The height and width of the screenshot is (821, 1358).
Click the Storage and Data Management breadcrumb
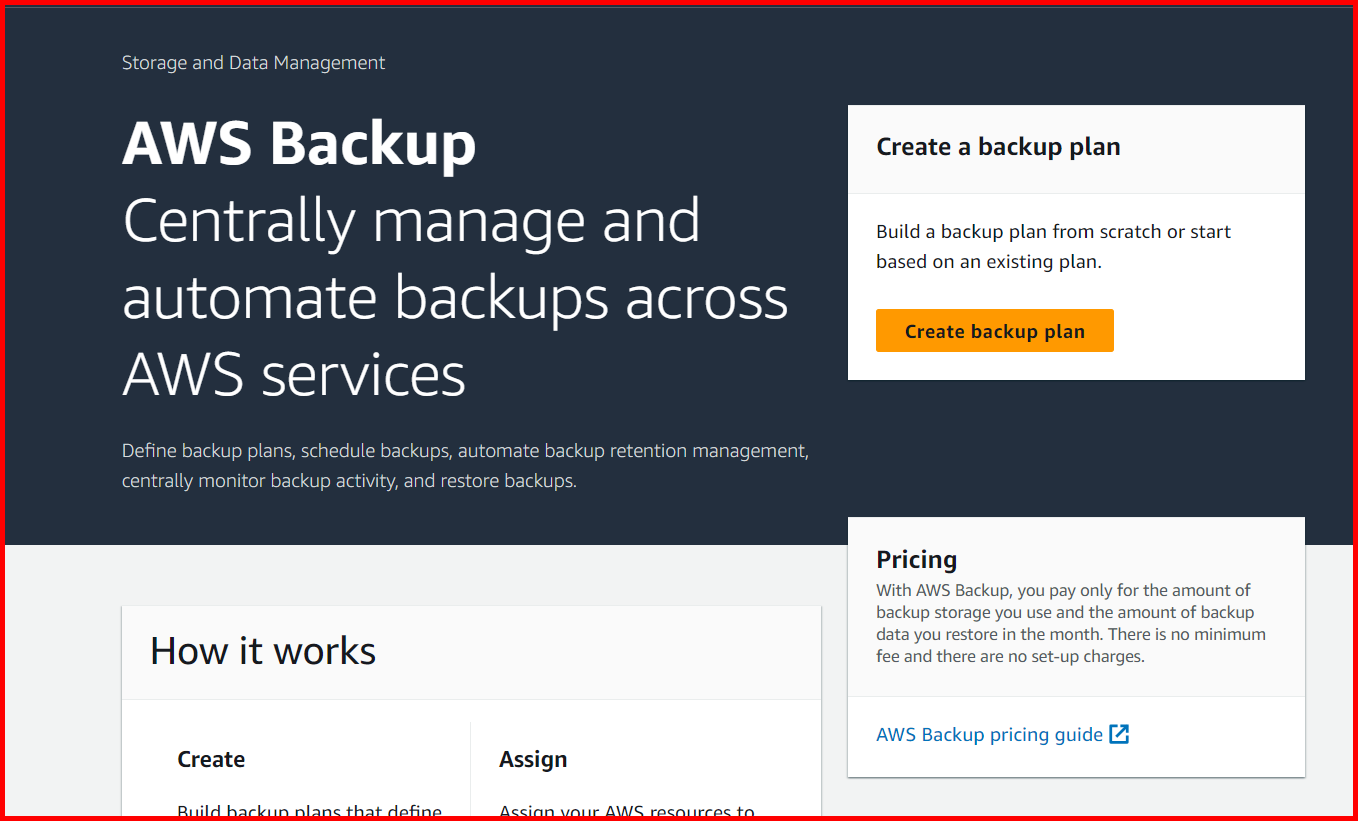point(253,62)
